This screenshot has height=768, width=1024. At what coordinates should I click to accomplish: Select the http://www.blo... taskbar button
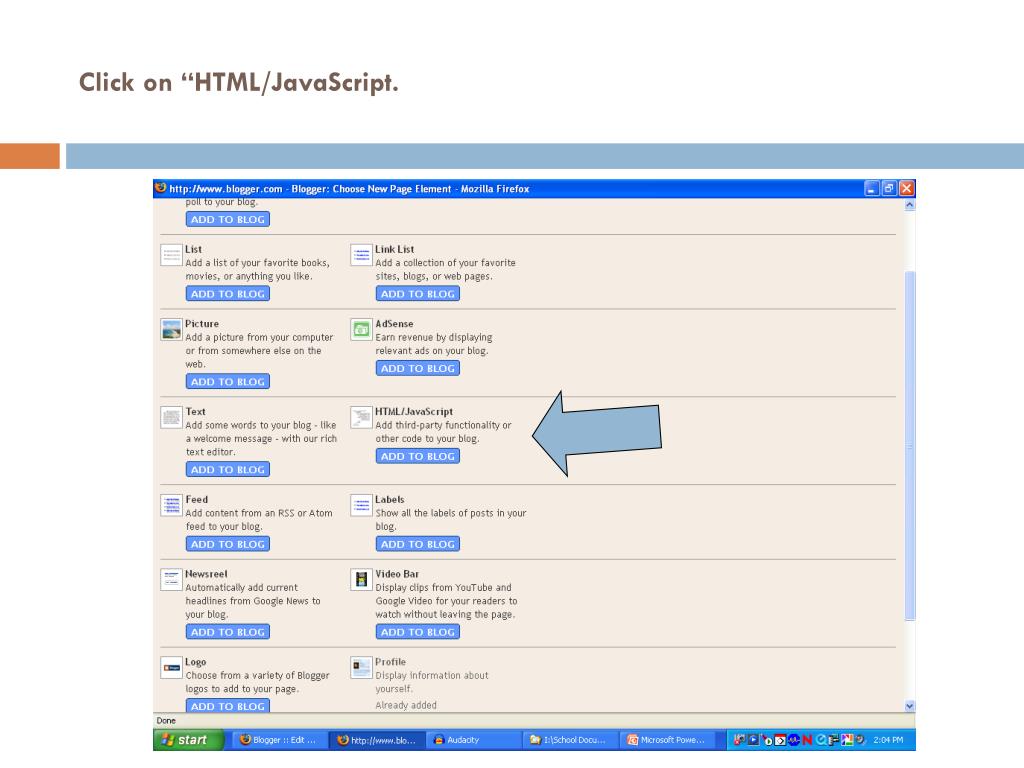pos(376,740)
